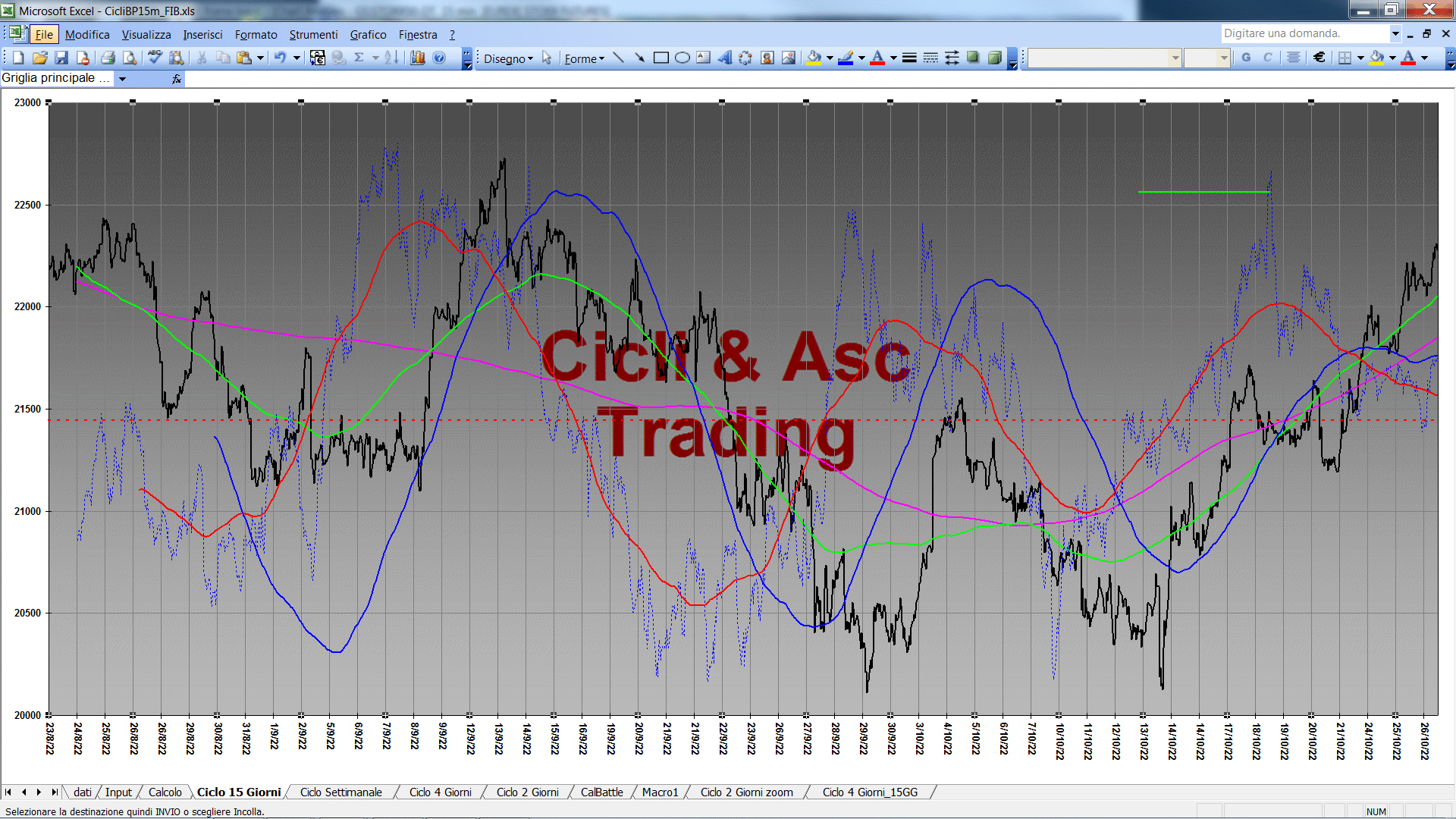Select the Arrow drawing tool
Screen dimensions: 1456x819
point(640,58)
